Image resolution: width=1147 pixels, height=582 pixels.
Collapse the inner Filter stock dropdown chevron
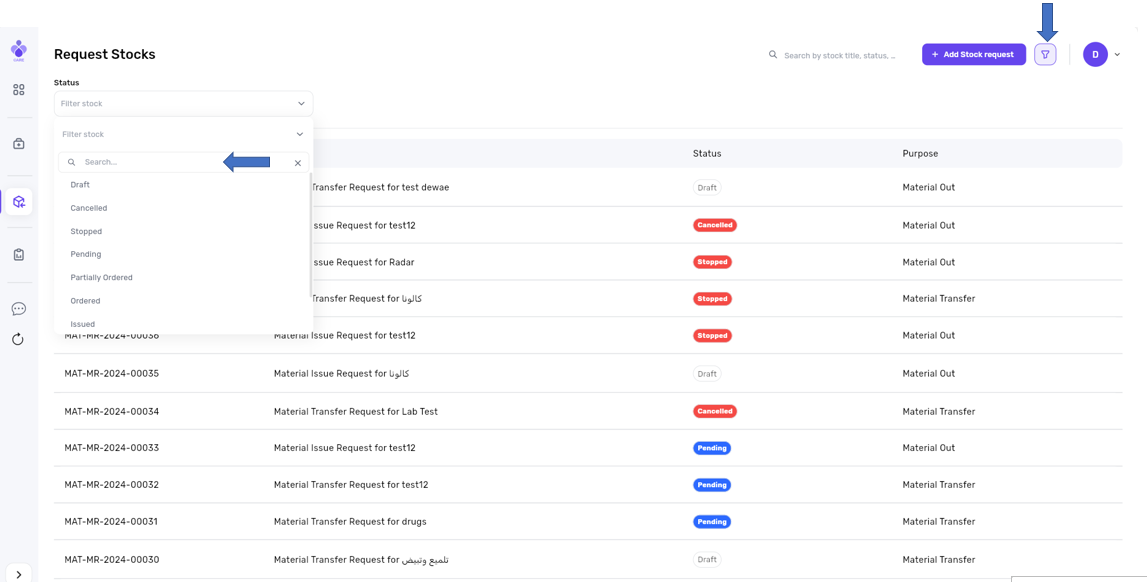299,134
